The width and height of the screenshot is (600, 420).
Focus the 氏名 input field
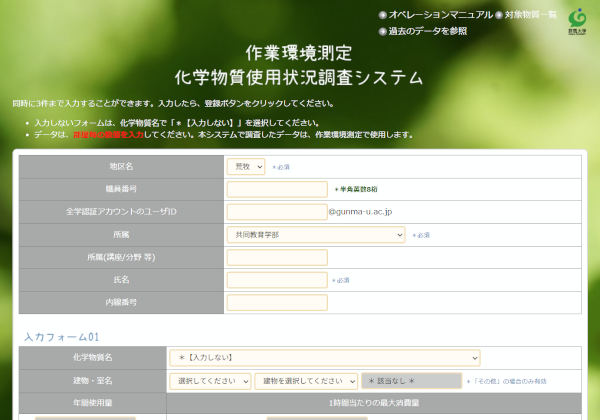pos(277,280)
